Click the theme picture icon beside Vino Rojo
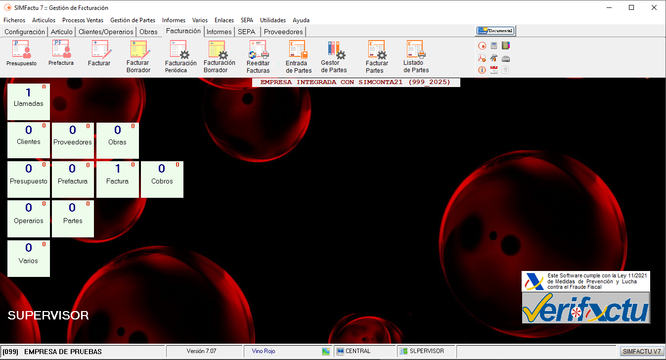Screen dimensions: 666x360 coord(326,352)
